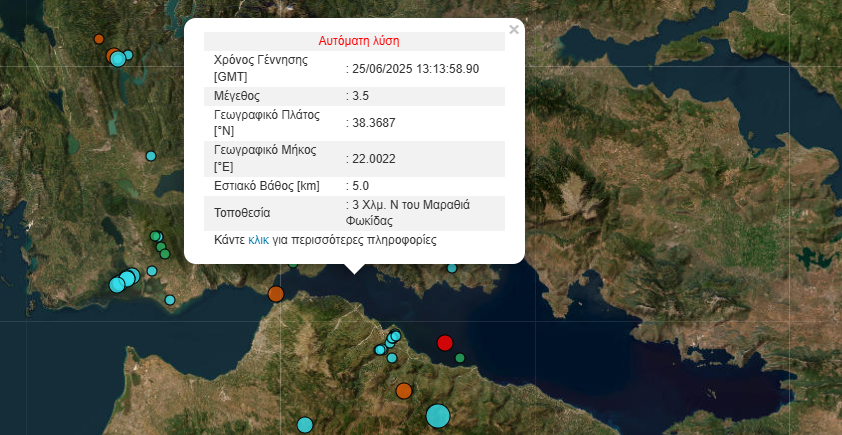Click the magnitude value 3.5

[358, 96]
